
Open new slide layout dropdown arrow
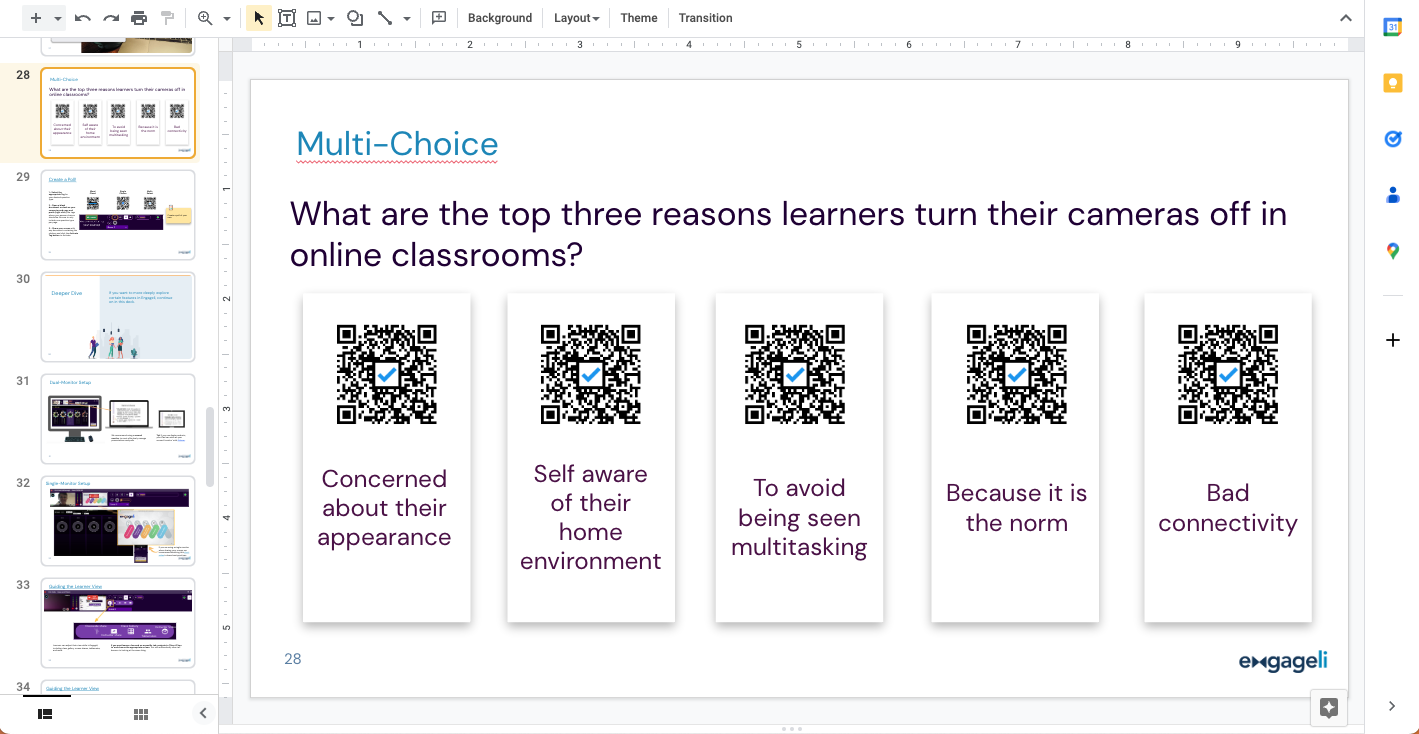coord(58,18)
